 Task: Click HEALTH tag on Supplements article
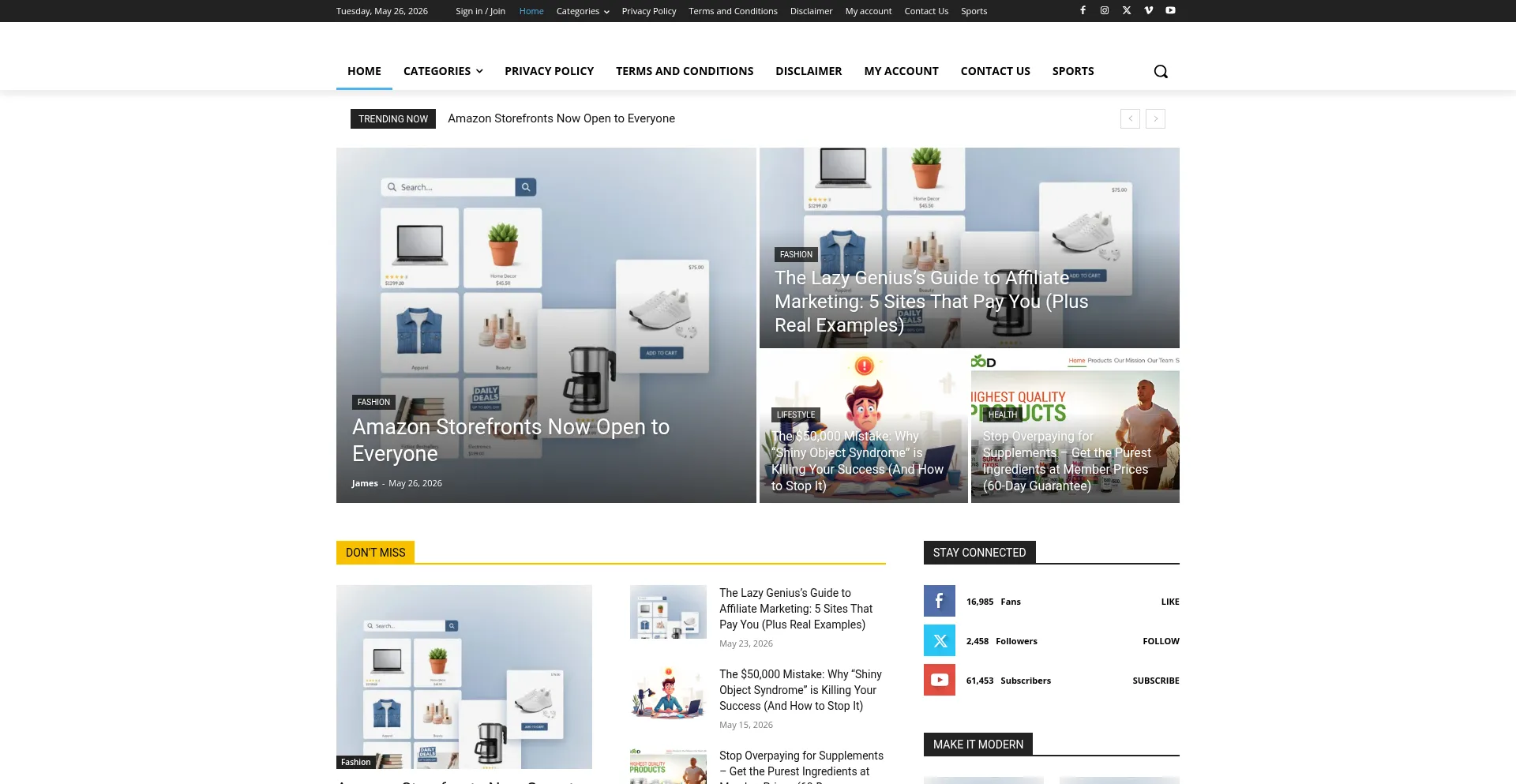[1003, 415]
